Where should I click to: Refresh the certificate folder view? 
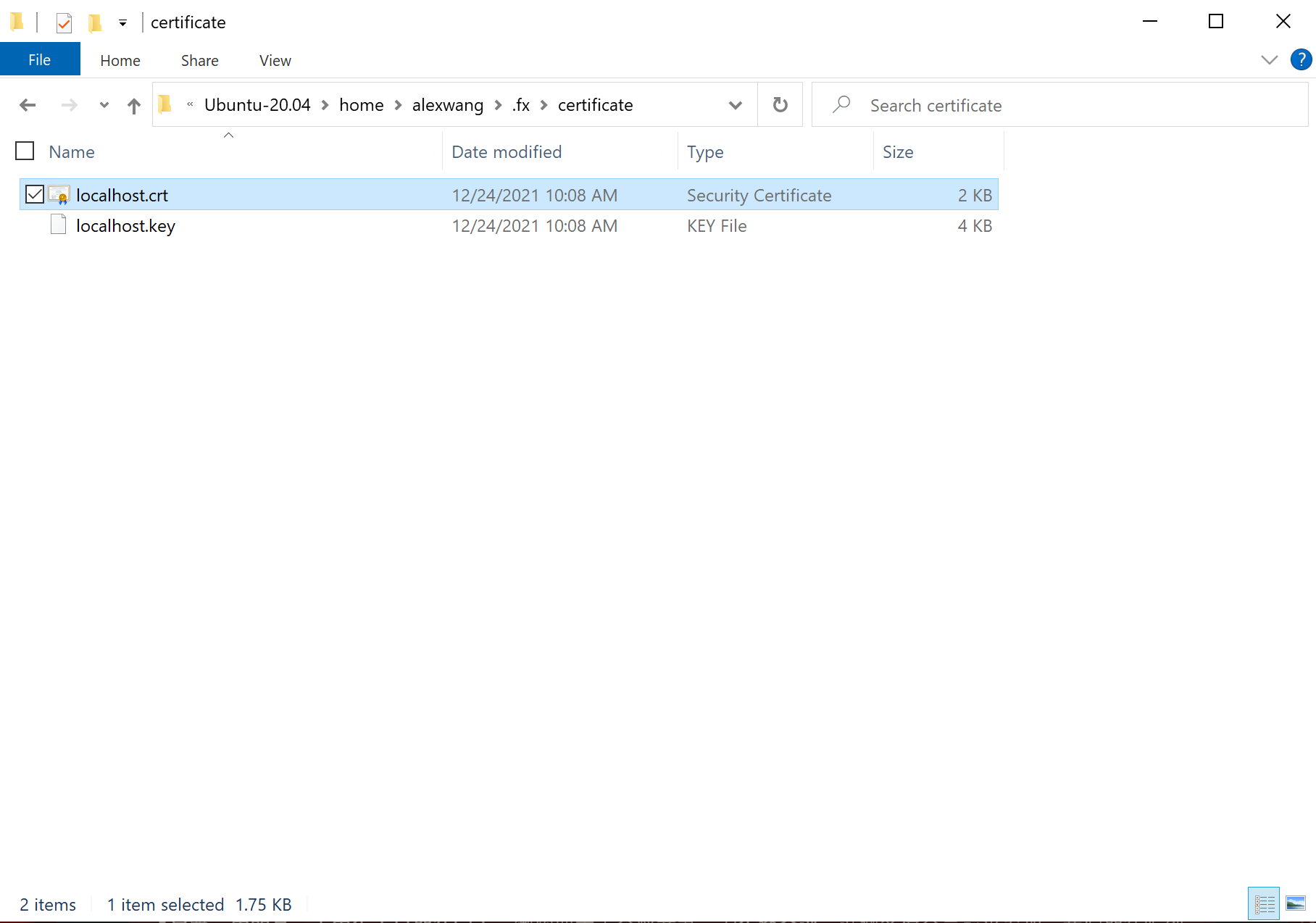(x=780, y=104)
